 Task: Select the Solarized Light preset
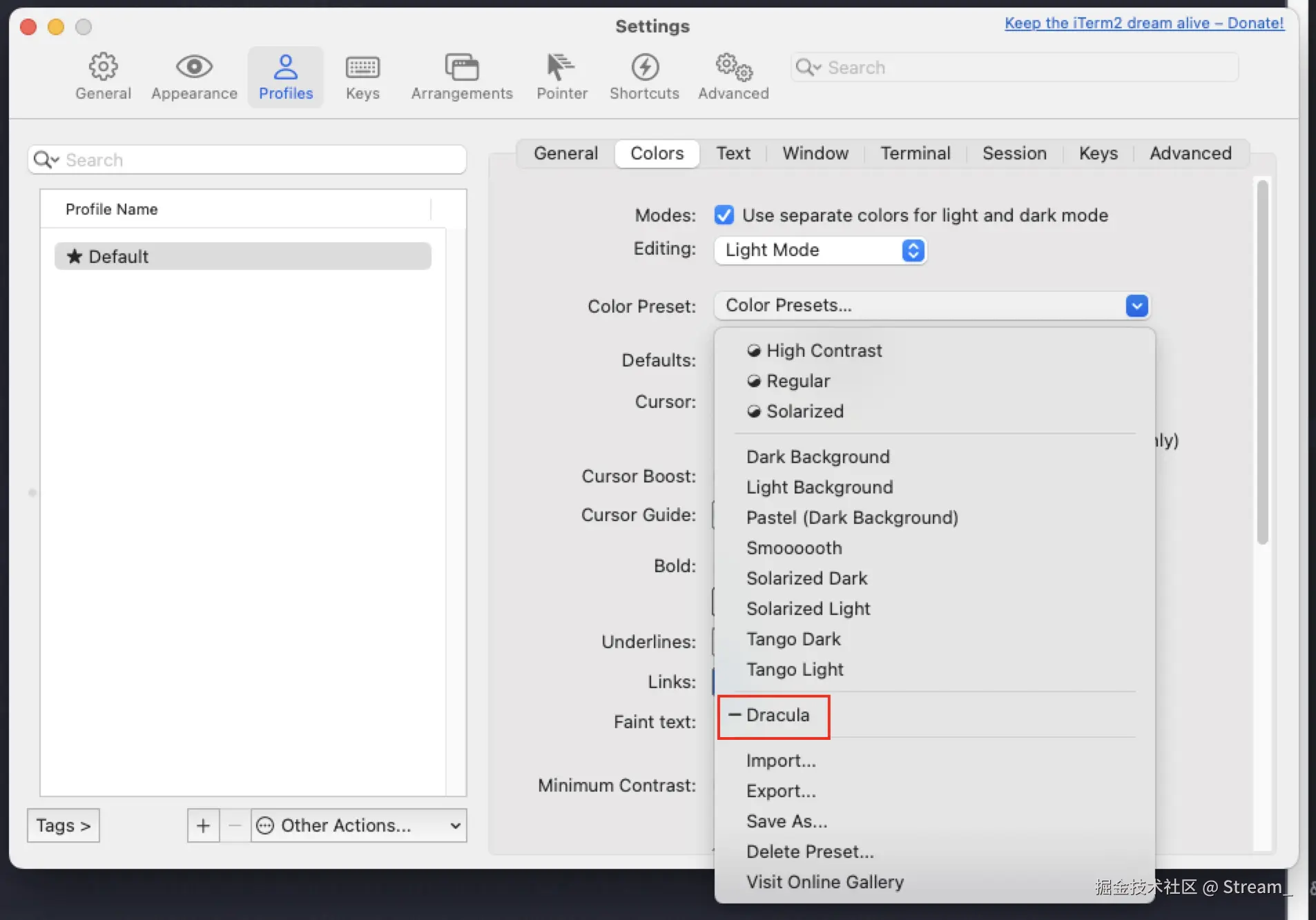[935, 609]
